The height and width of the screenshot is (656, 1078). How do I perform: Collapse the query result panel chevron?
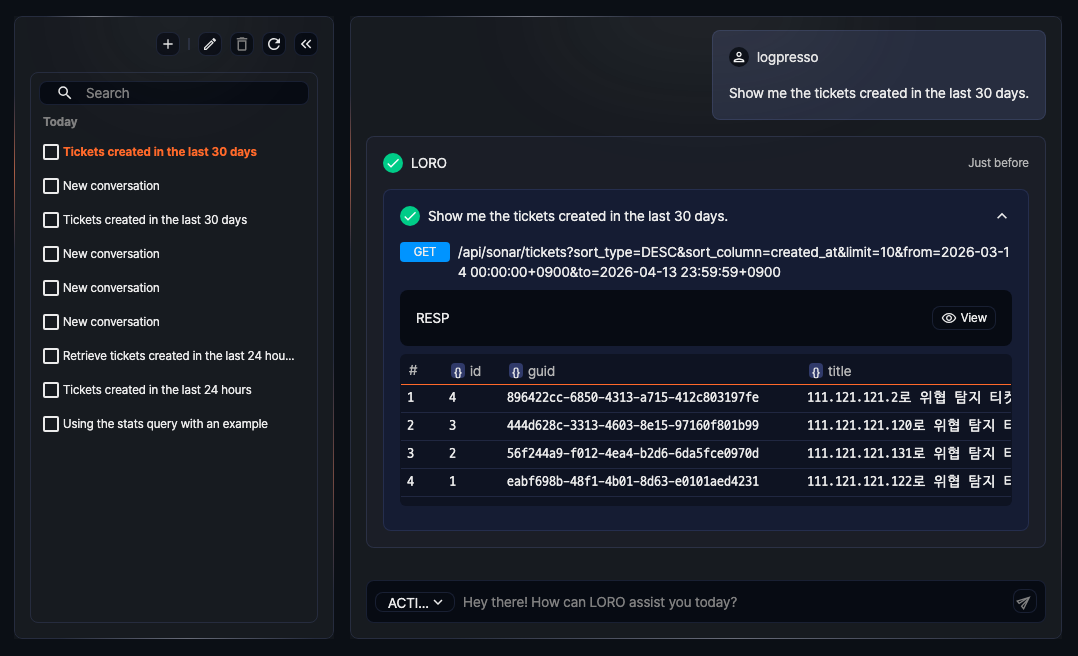[1002, 216]
